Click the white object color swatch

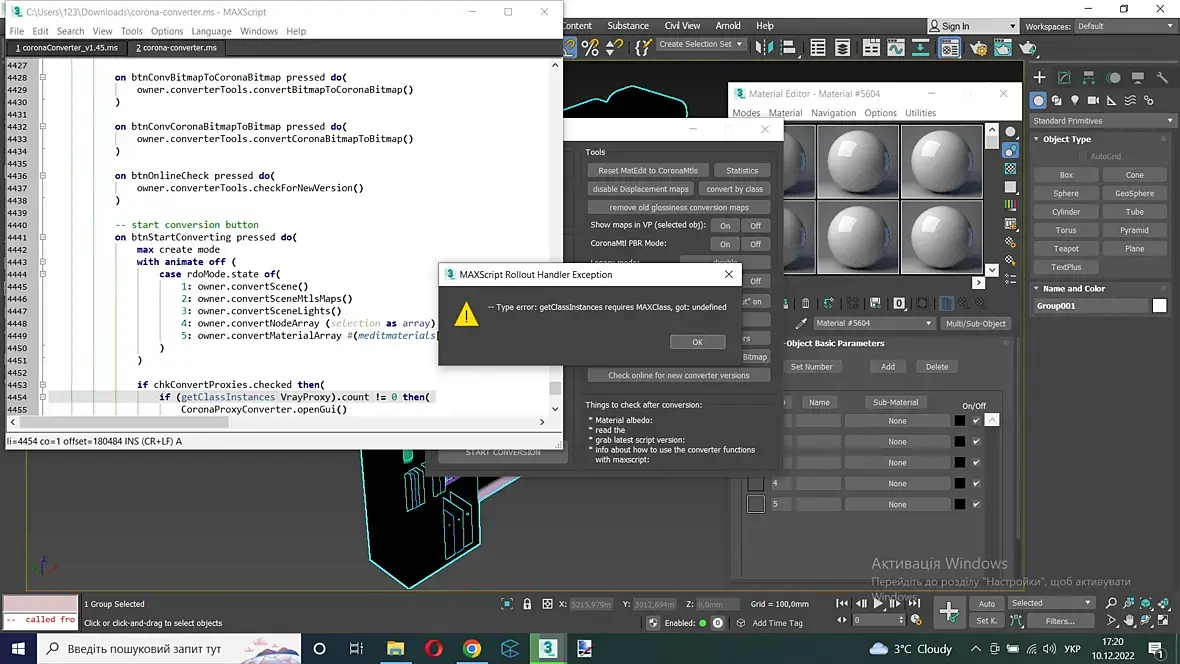pyautogui.click(x=1159, y=306)
